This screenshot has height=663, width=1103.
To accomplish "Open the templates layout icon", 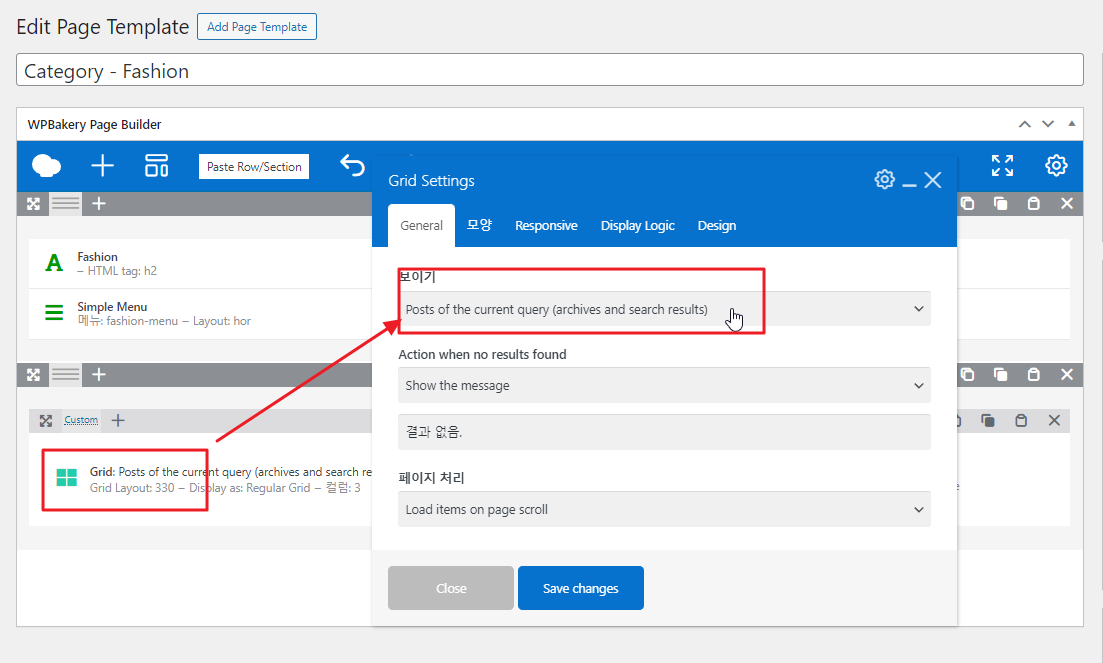I will pyautogui.click(x=156, y=166).
